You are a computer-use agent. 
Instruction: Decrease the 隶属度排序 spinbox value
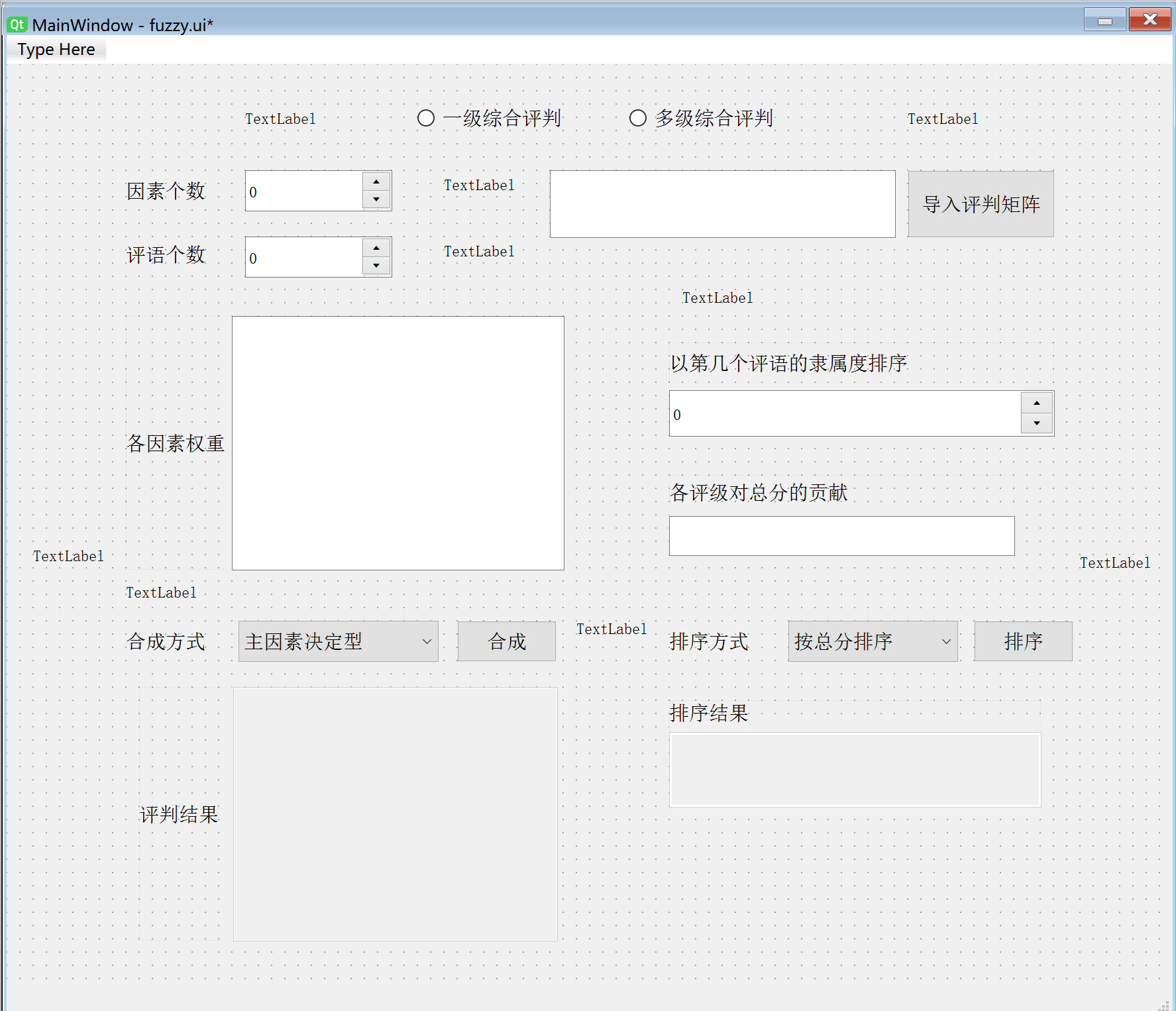(x=1037, y=423)
